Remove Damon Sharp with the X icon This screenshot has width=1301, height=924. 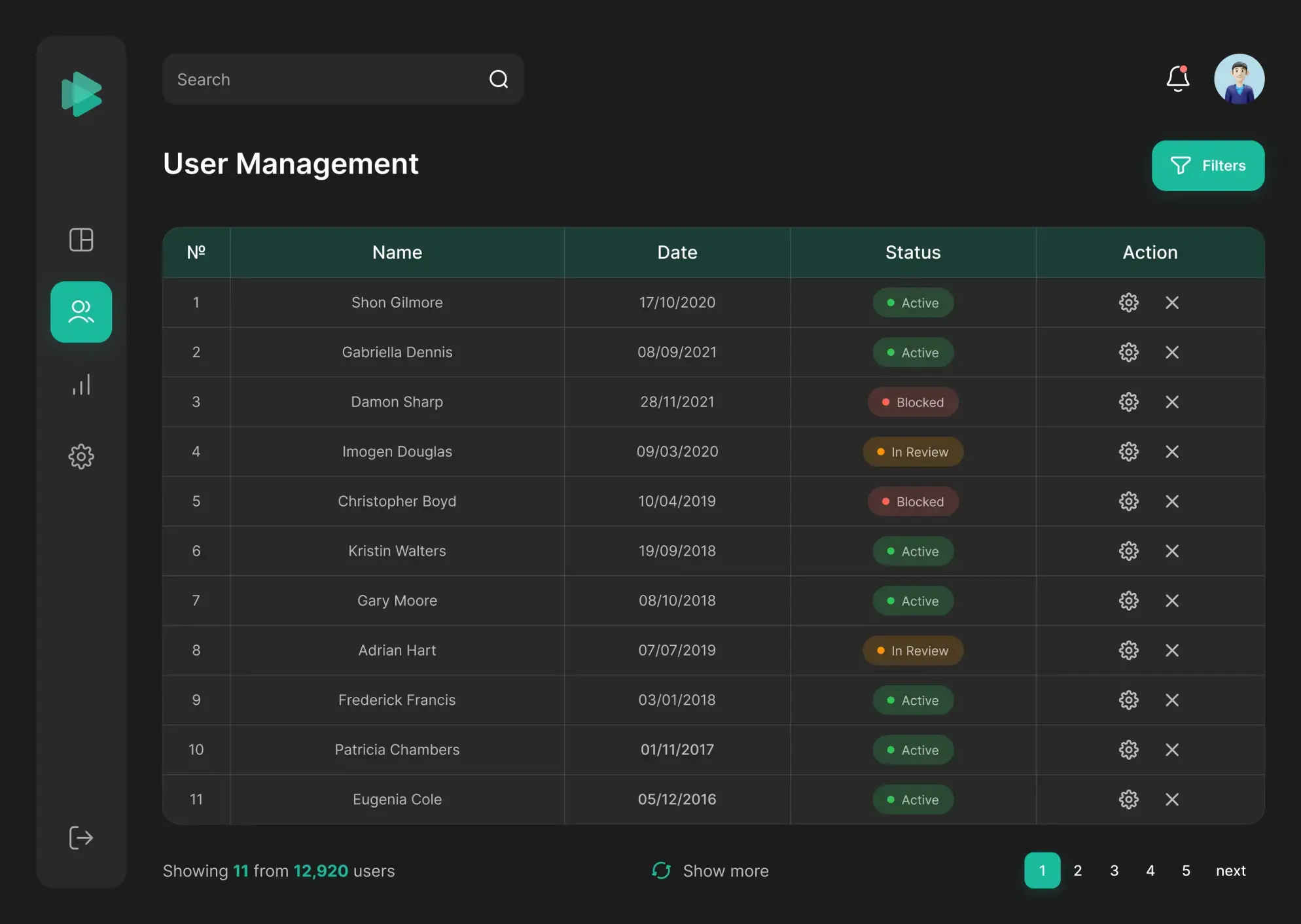1172,402
